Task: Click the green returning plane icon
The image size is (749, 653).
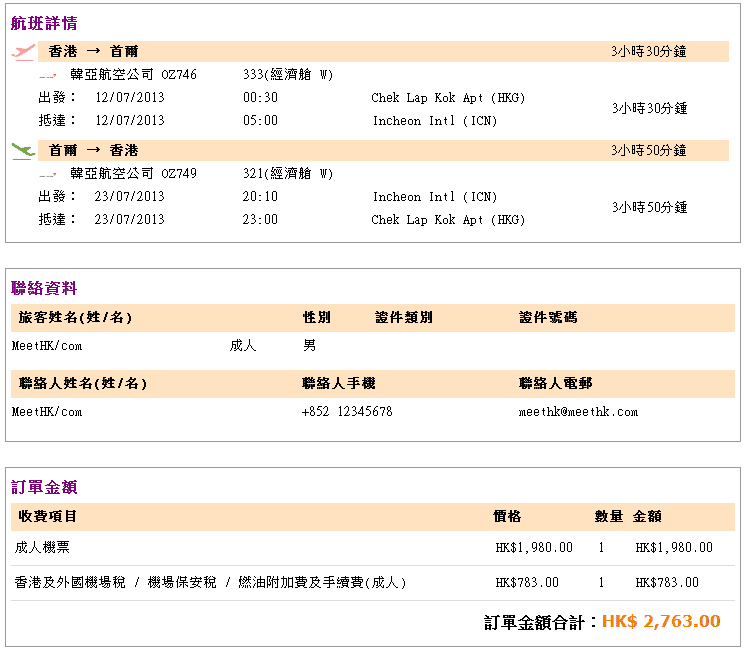Action: (x=23, y=151)
